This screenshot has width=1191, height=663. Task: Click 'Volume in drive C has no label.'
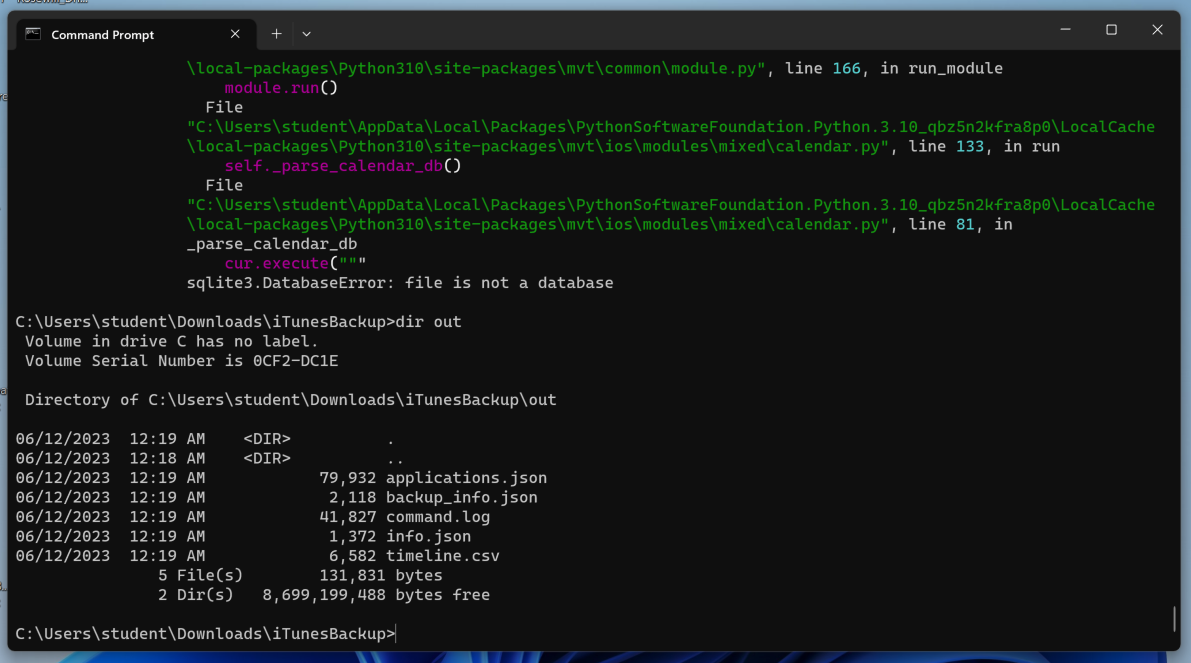[172, 342]
